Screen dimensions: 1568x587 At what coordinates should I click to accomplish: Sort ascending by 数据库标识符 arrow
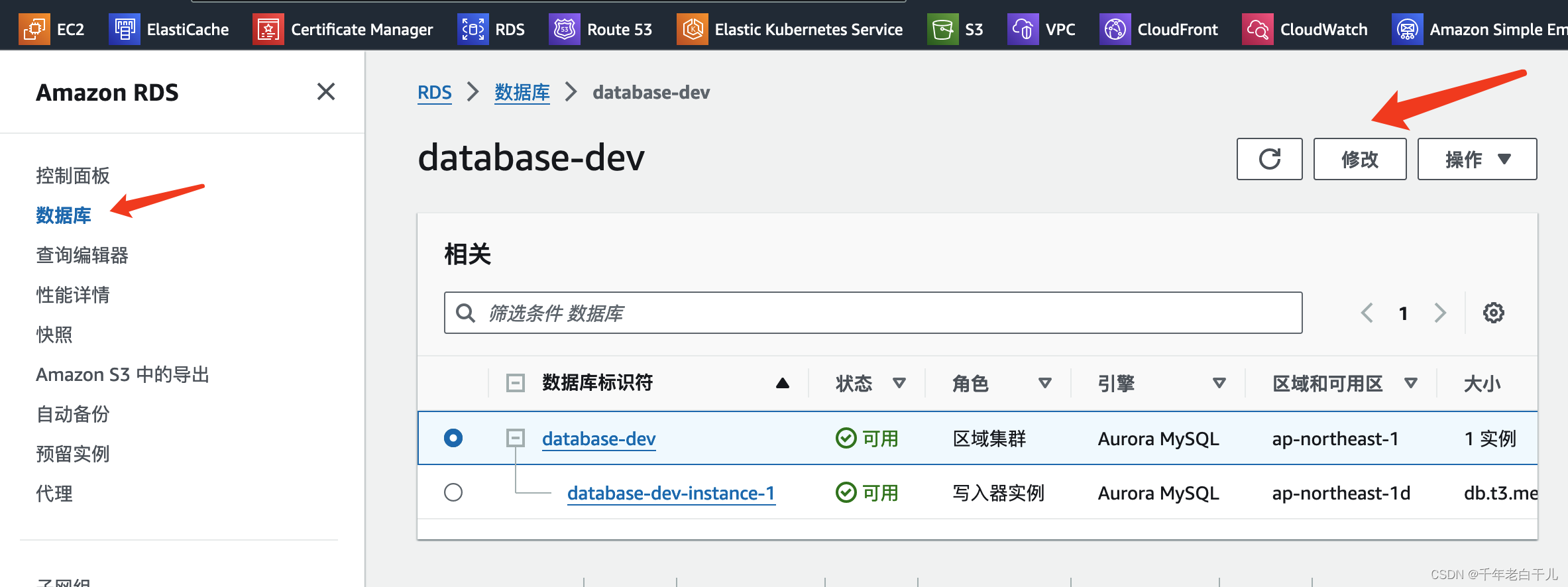(783, 383)
